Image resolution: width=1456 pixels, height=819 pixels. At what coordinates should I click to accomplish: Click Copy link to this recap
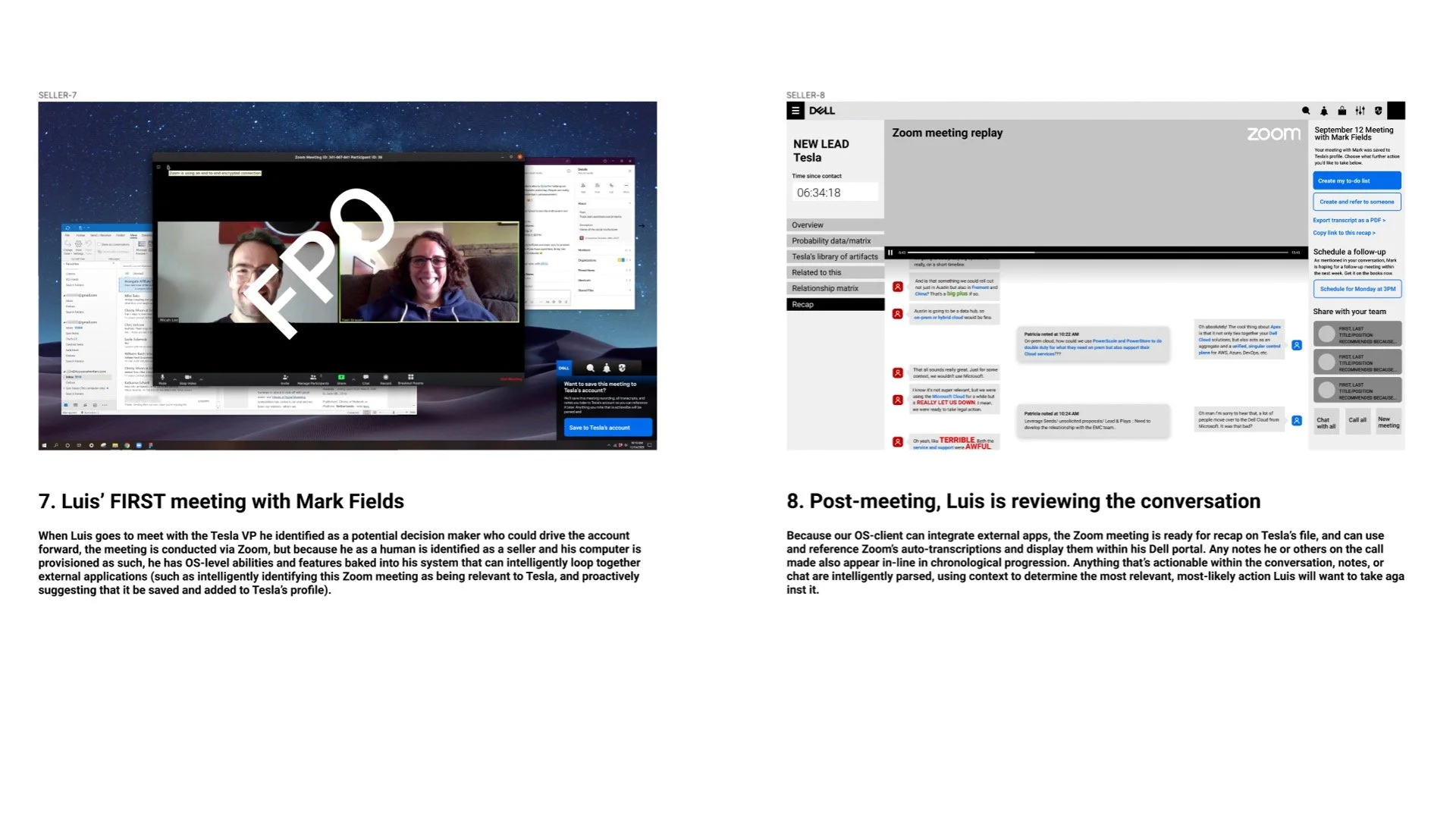(1344, 234)
